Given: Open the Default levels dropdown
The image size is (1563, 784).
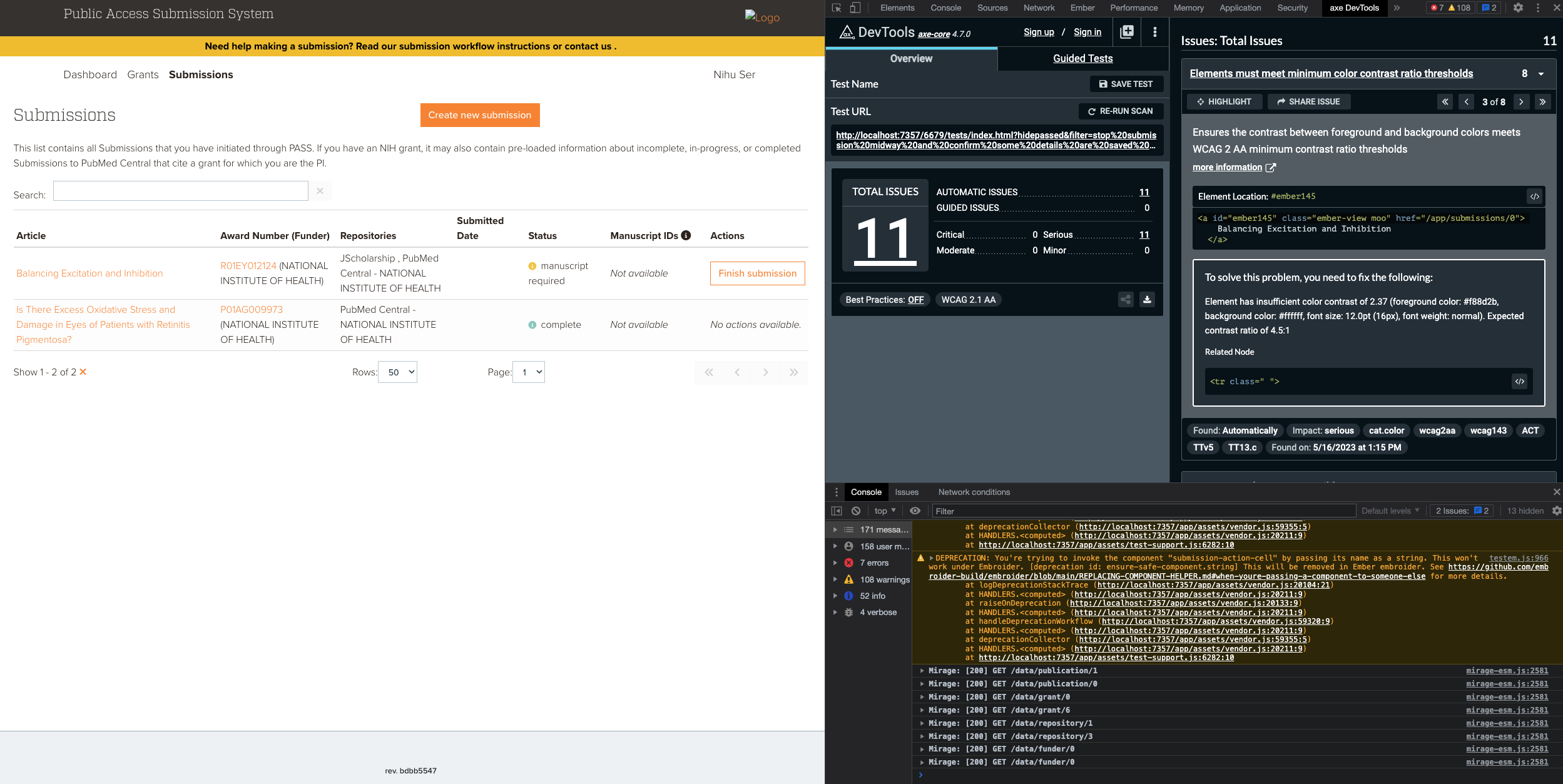Looking at the screenshot, I should click(1389, 511).
